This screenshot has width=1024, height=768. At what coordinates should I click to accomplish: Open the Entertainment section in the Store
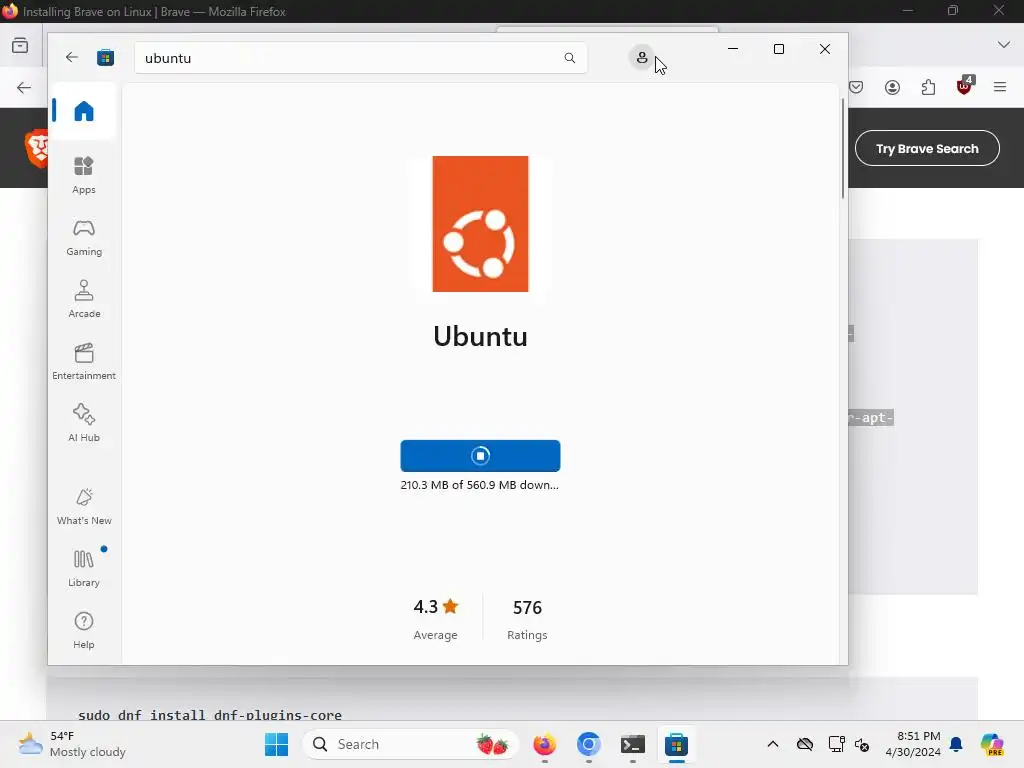(84, 361)
